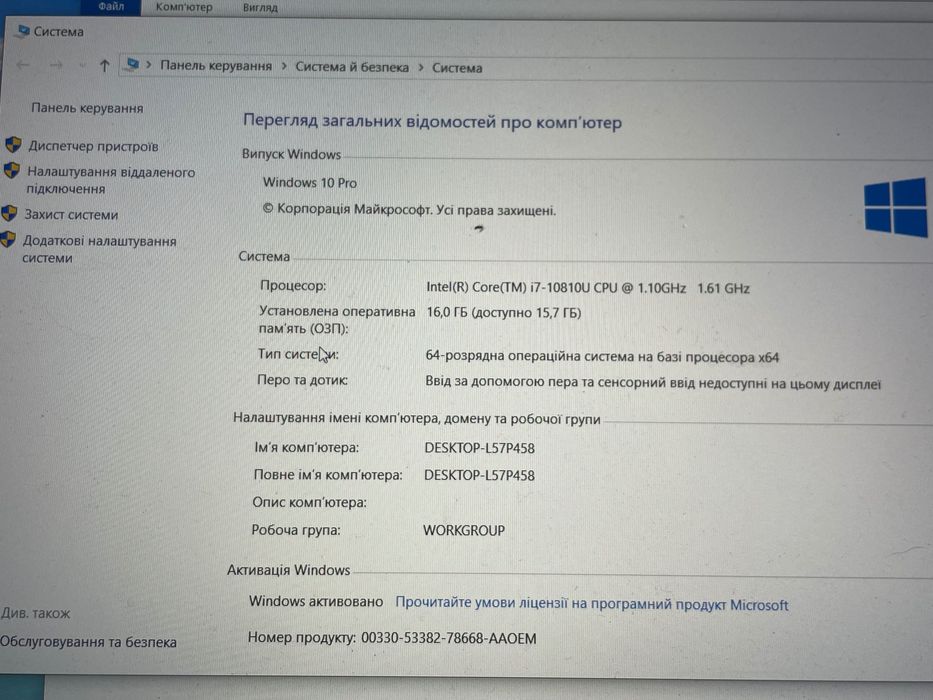
Task: Click the 16,0 ГБ memory value
Action: [504, 312]
